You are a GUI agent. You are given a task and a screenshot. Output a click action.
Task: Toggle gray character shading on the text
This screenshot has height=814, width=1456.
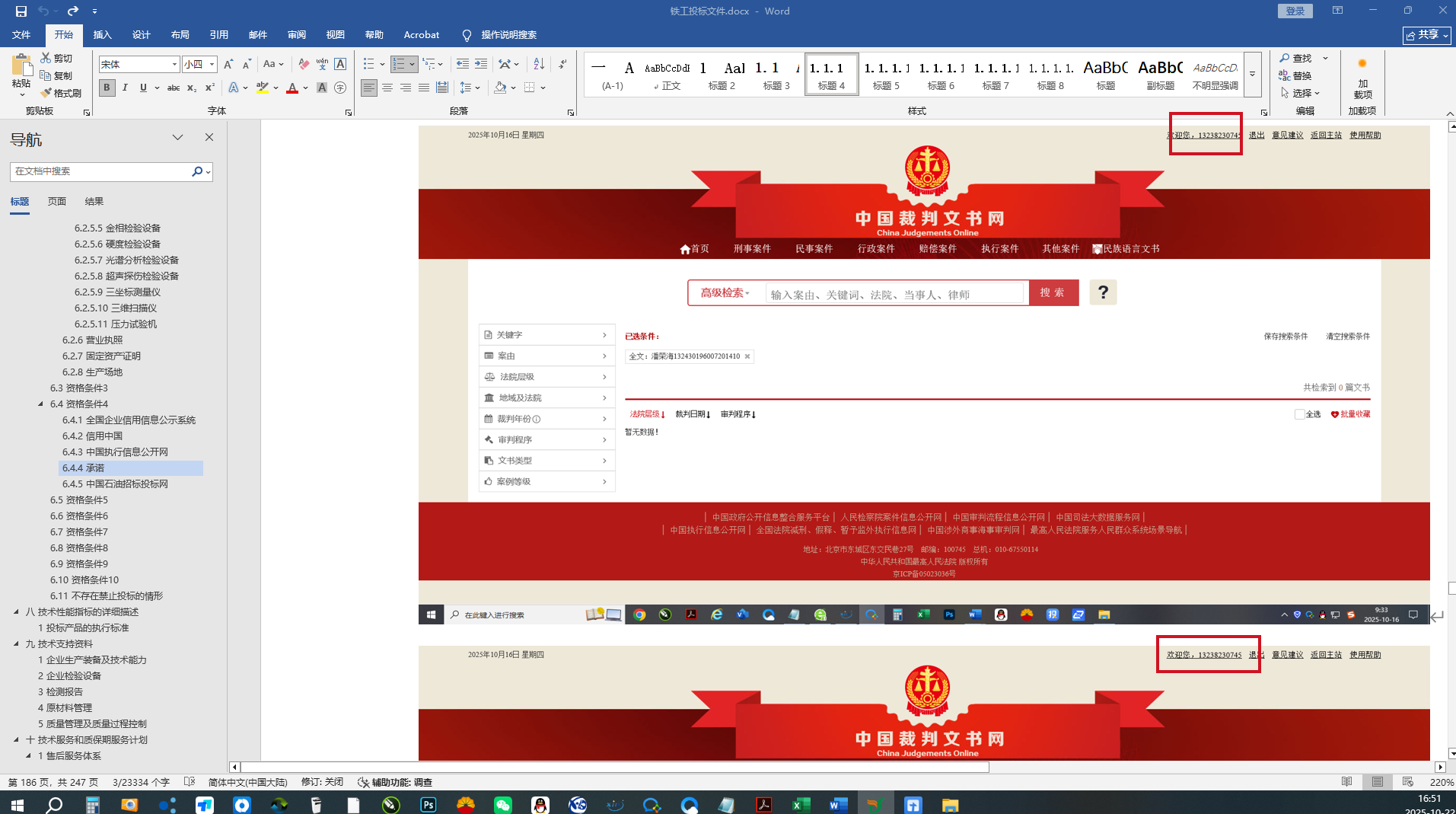322,88
